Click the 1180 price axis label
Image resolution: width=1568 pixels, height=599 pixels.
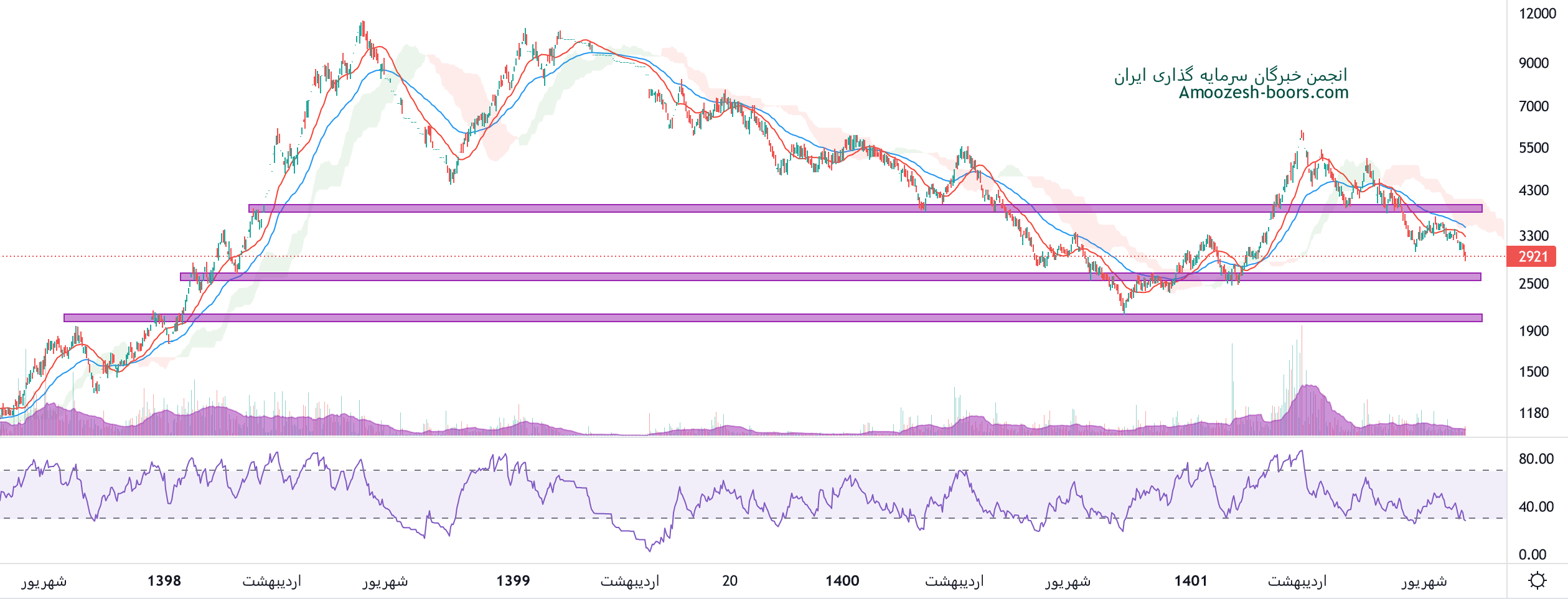pos(1534,413)
